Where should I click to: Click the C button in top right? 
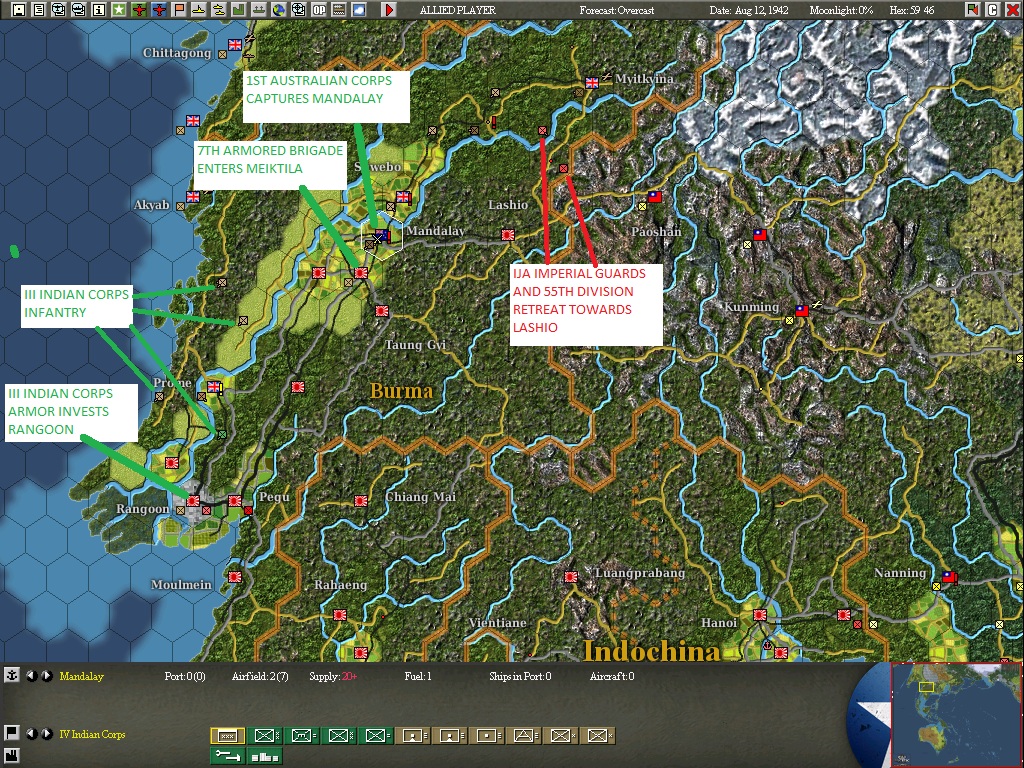tap(993, 9)
